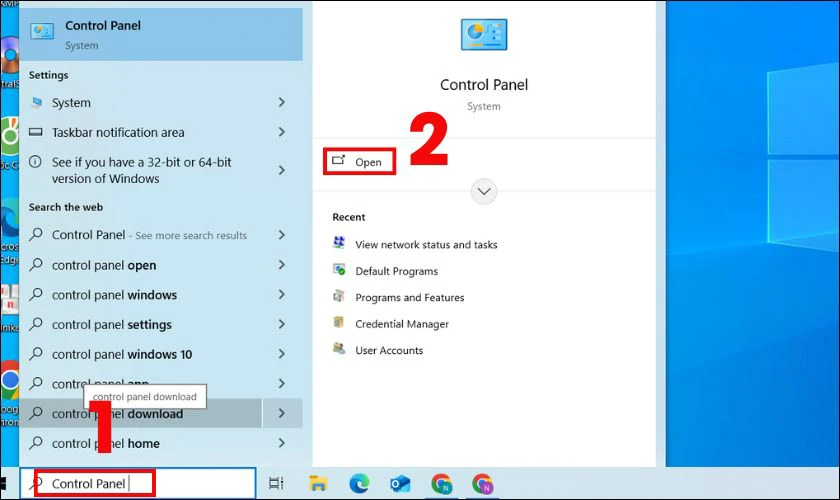Expand arrow for control panel home
The height and width of the screenshot is (500, 840).
pos(282,443)
